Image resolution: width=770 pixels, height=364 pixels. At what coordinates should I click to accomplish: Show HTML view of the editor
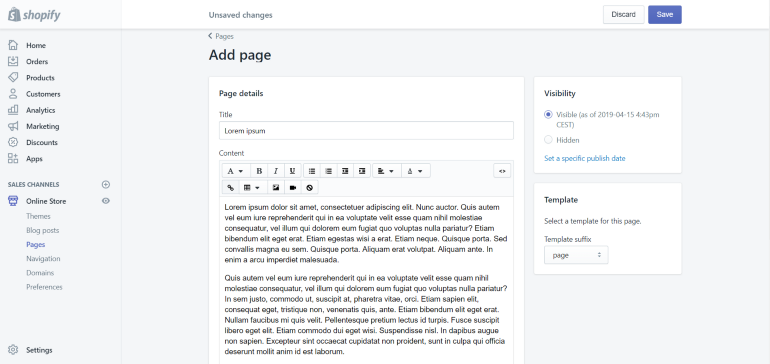click(502, 171)
